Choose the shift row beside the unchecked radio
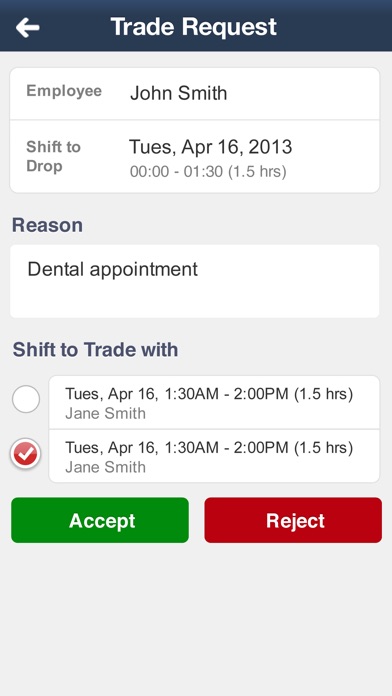Screen dimensions: 392x696 [x=214, y=402]
